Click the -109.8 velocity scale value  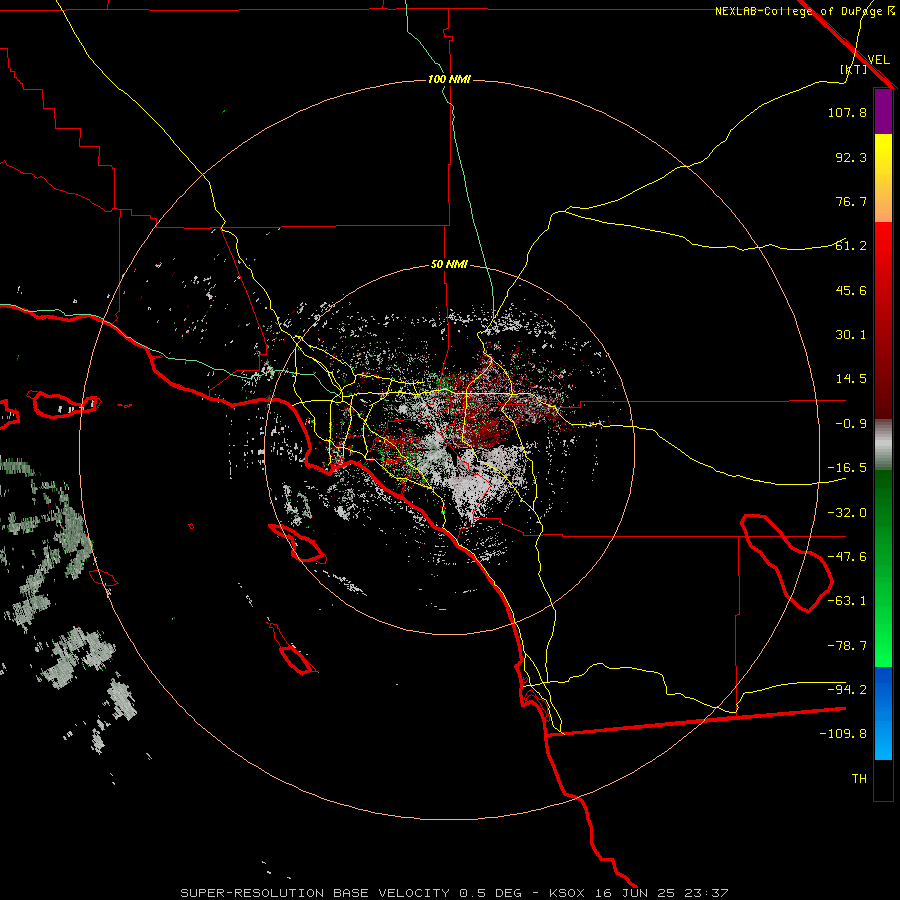click(x=843, y=734)
